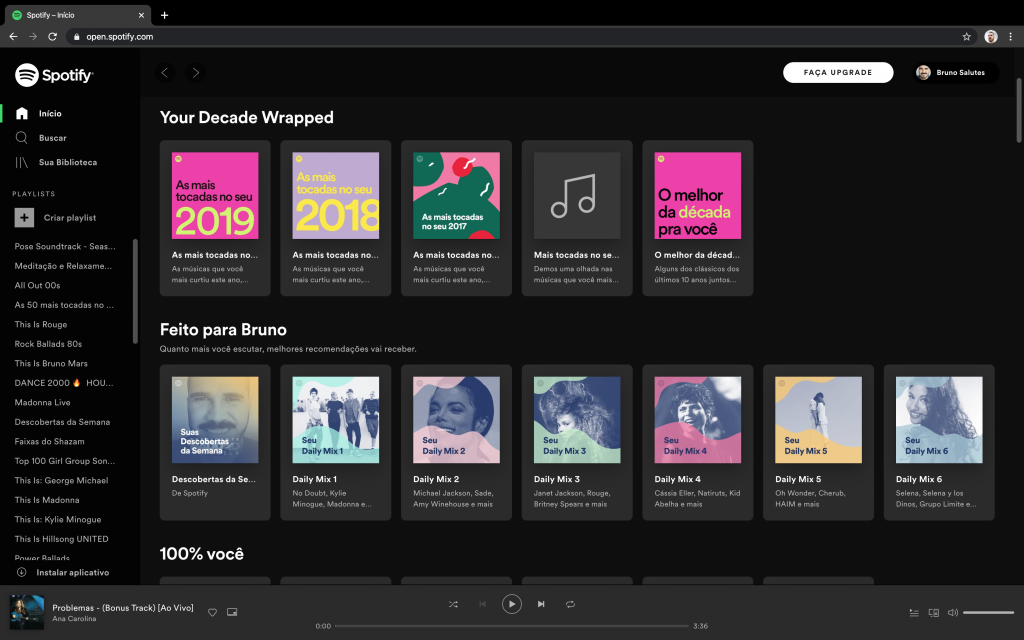Click now playing album art
The width and height of the screenshot is (1024, 640).
[x=27, y=612]
